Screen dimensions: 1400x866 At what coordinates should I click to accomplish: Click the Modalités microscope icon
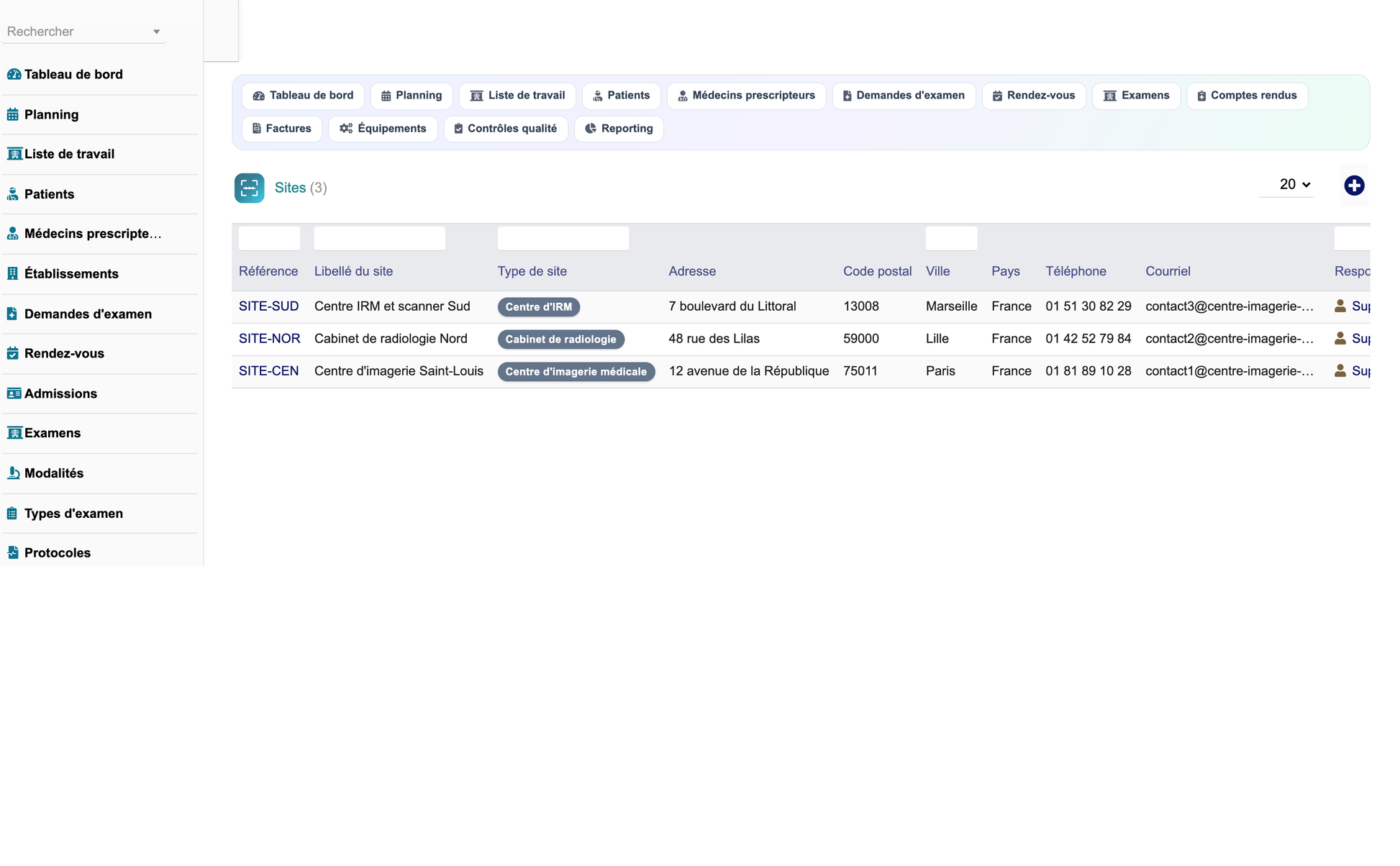coord(13,473)
